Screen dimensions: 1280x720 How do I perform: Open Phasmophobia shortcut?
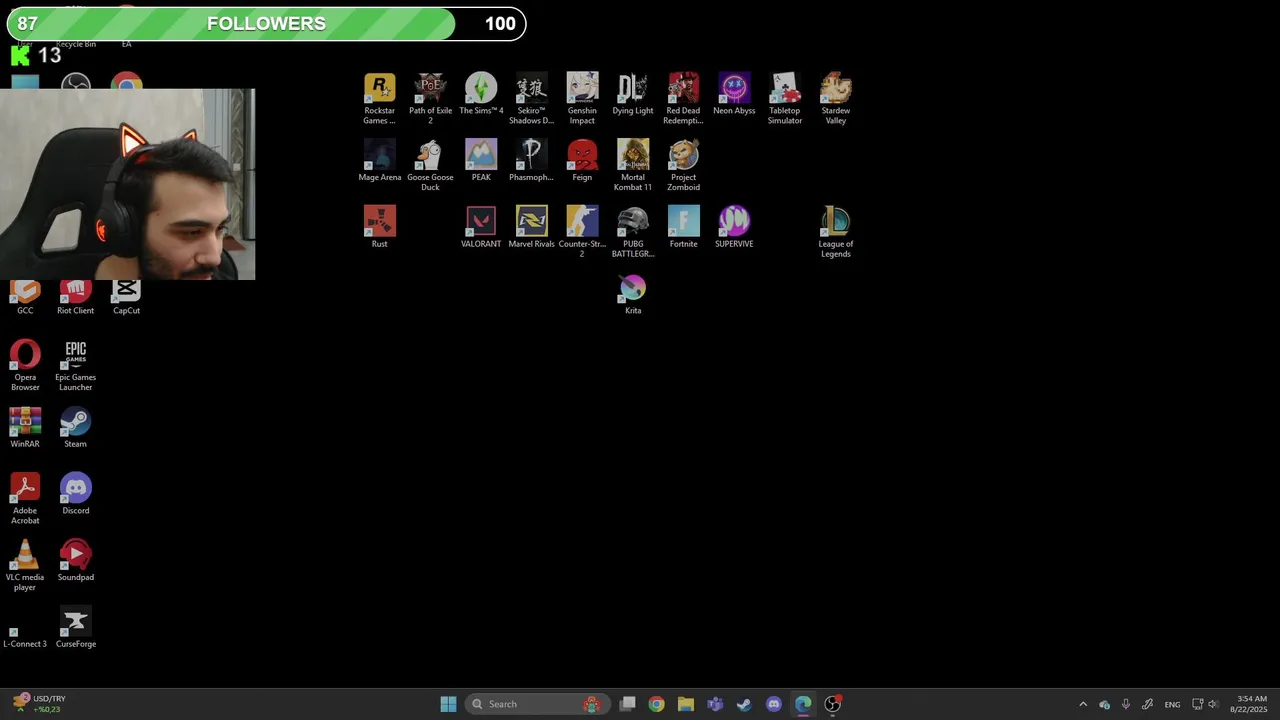pos(531,160)
